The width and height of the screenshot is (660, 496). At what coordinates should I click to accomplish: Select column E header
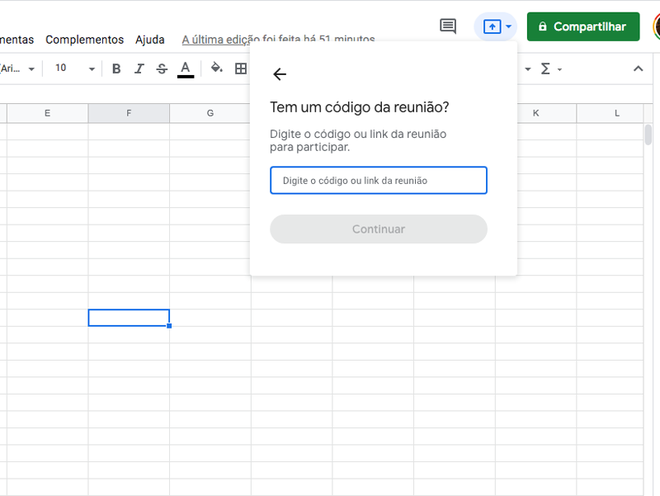(47, 113)
